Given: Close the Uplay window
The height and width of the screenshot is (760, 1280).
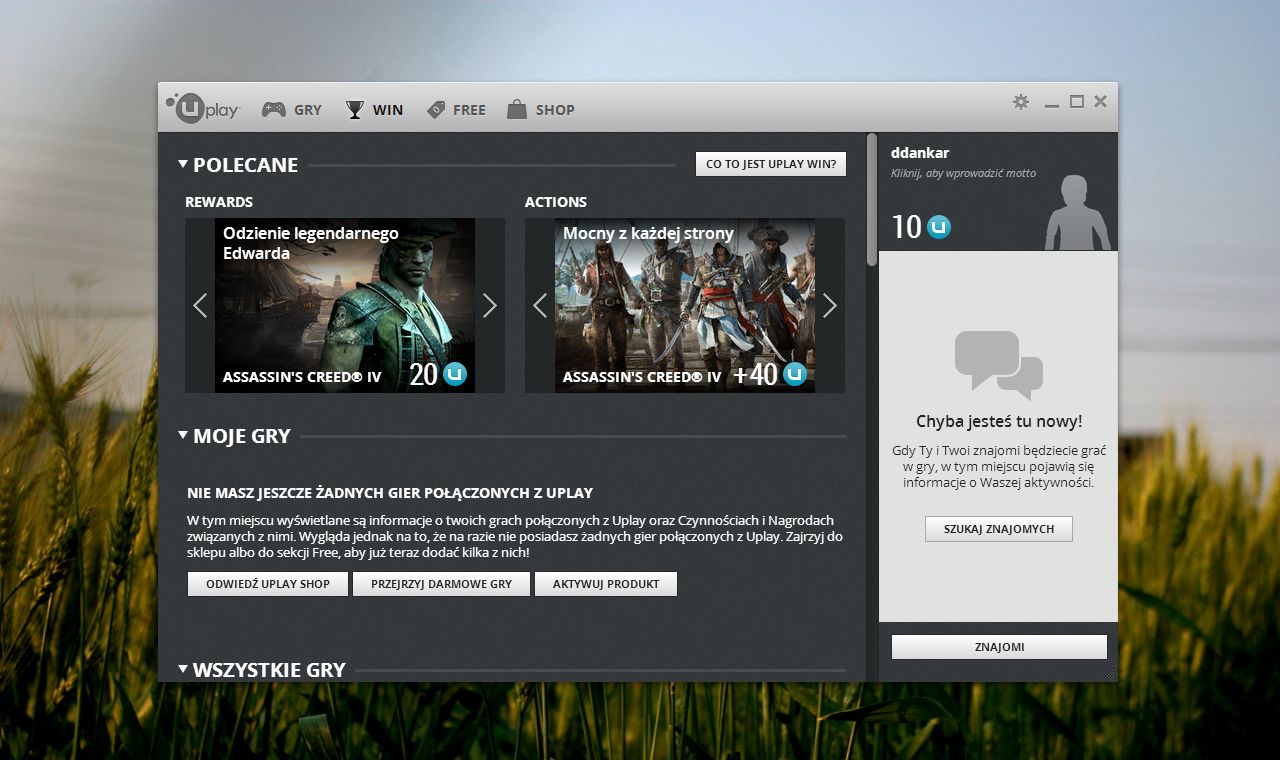Looking at the screenshot, I should pos(1101,101).
